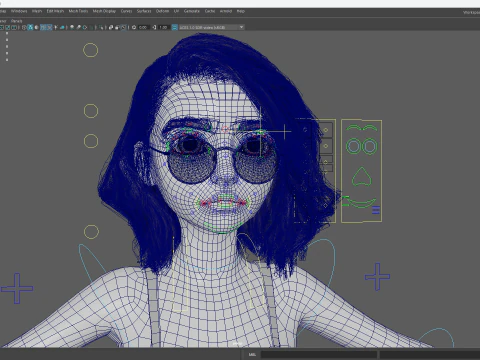Open the viewport Panels menu
Screen dimensions: 480x360
coord(17,21)
